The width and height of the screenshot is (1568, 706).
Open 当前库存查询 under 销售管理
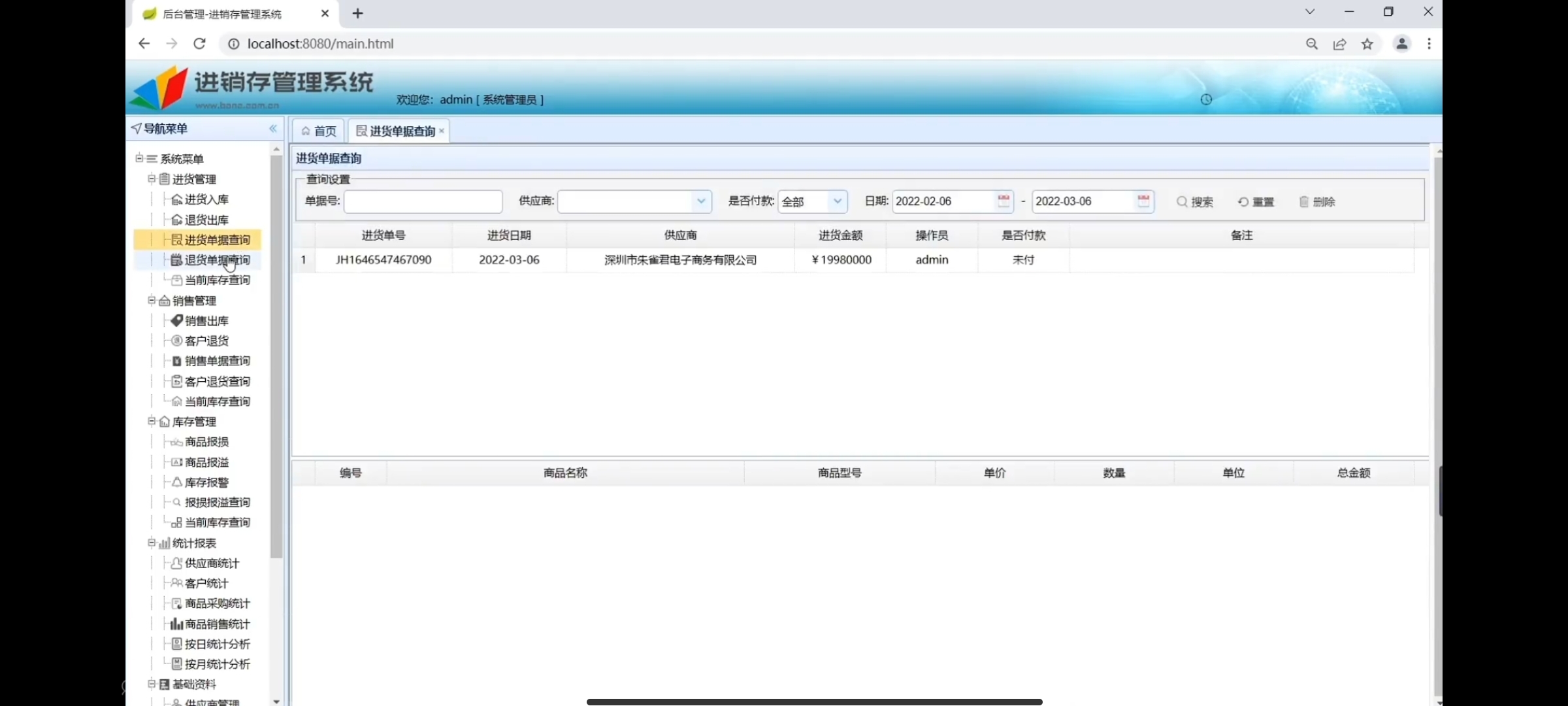[x=217, y=401]
